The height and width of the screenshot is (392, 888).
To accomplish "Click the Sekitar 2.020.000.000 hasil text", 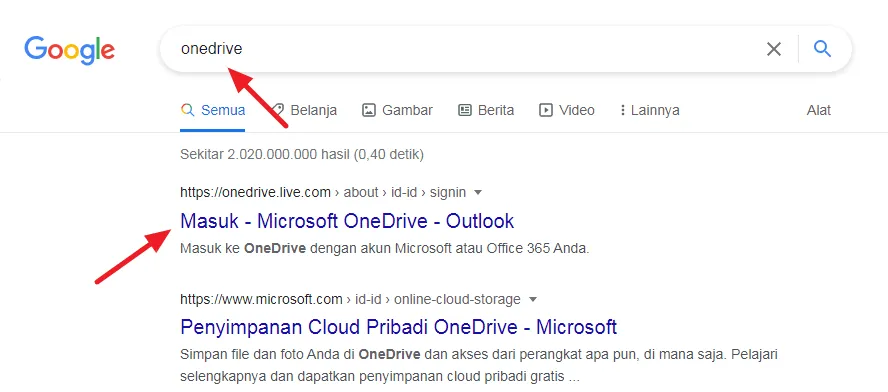I will click(302, 154).
